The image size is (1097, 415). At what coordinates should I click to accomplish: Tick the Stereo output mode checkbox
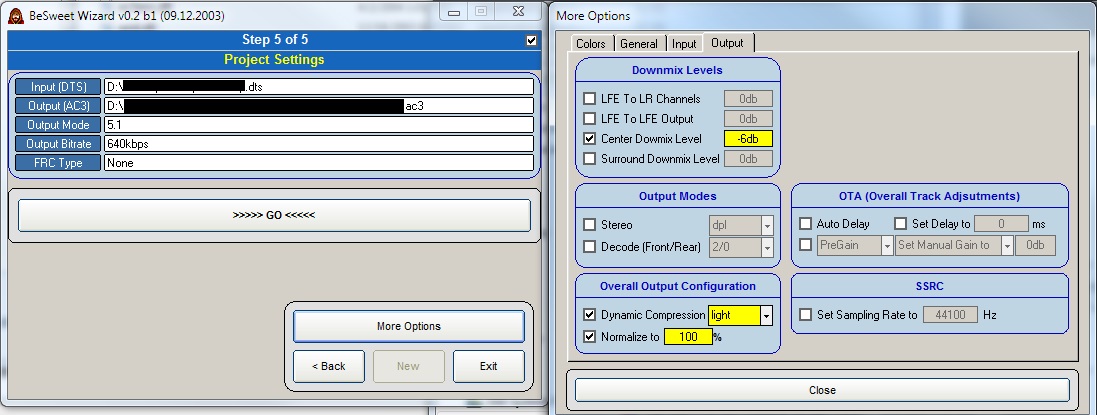tap(590, 225)
